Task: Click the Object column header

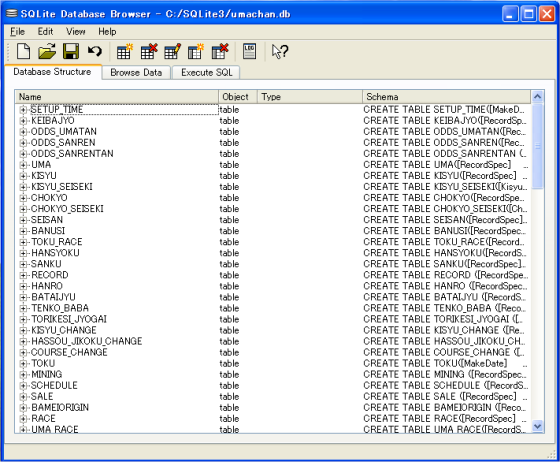Action: 238,97
